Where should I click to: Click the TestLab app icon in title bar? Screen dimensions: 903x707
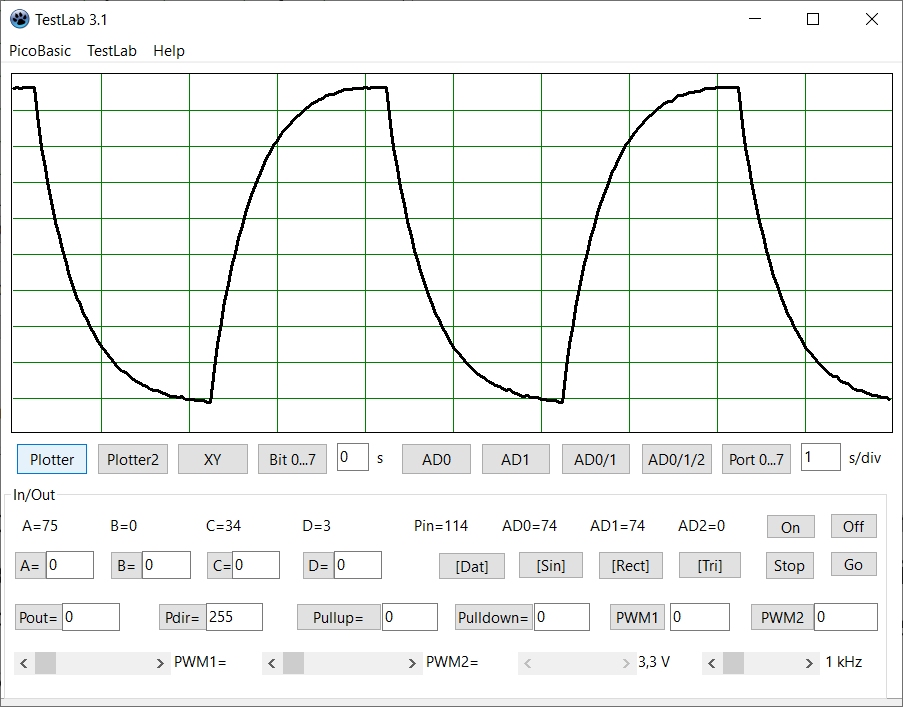19,19
